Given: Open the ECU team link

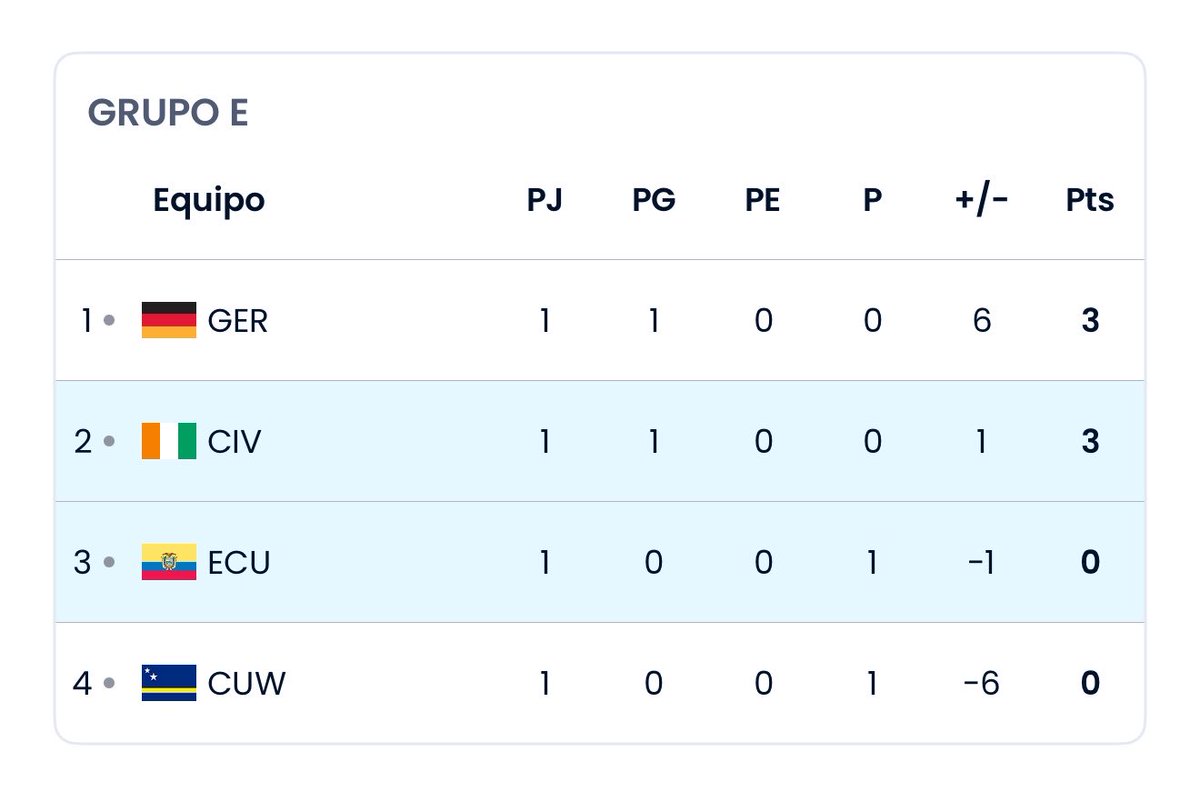Looking at the screenshot, I should (x=239, y=563).
